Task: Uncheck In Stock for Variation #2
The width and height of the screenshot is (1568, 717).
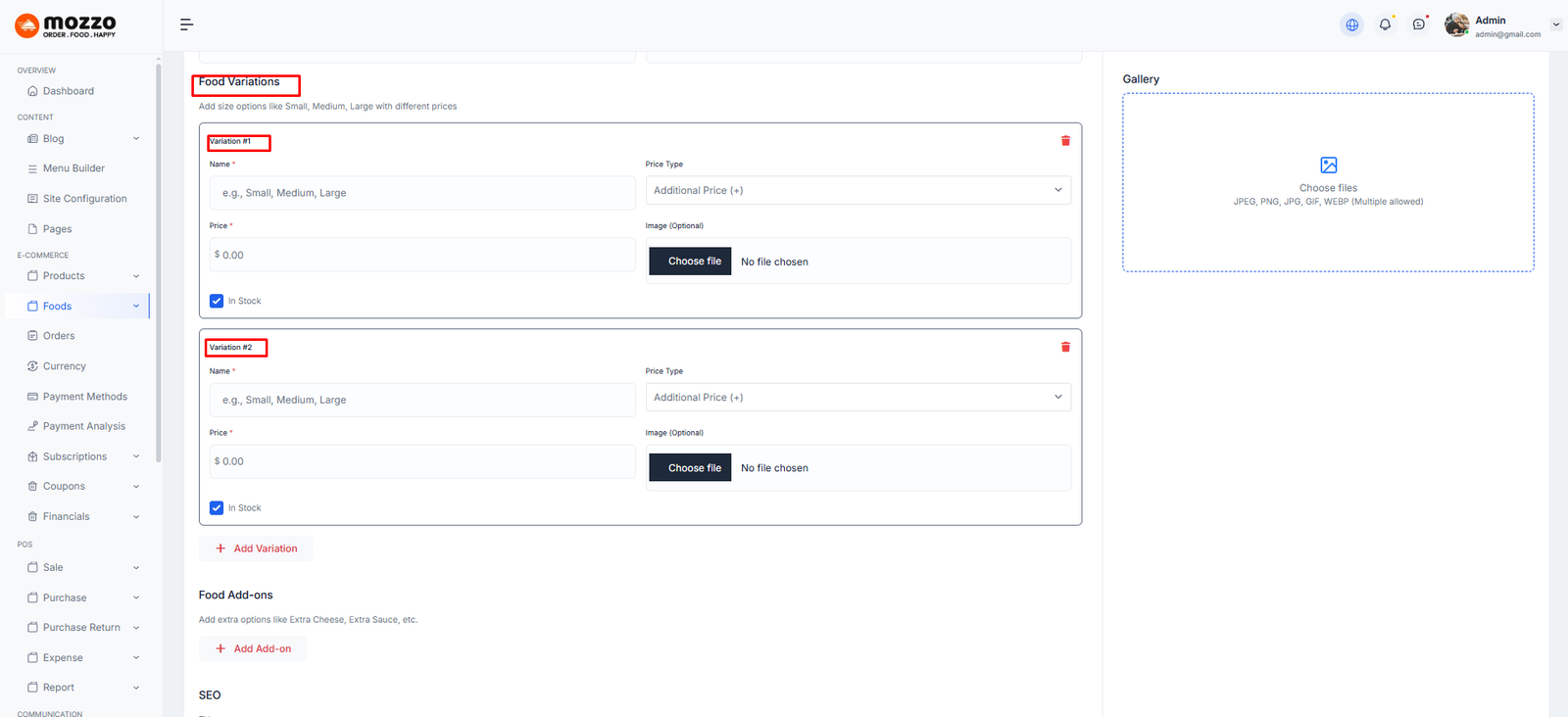Action: click(217, 508)
